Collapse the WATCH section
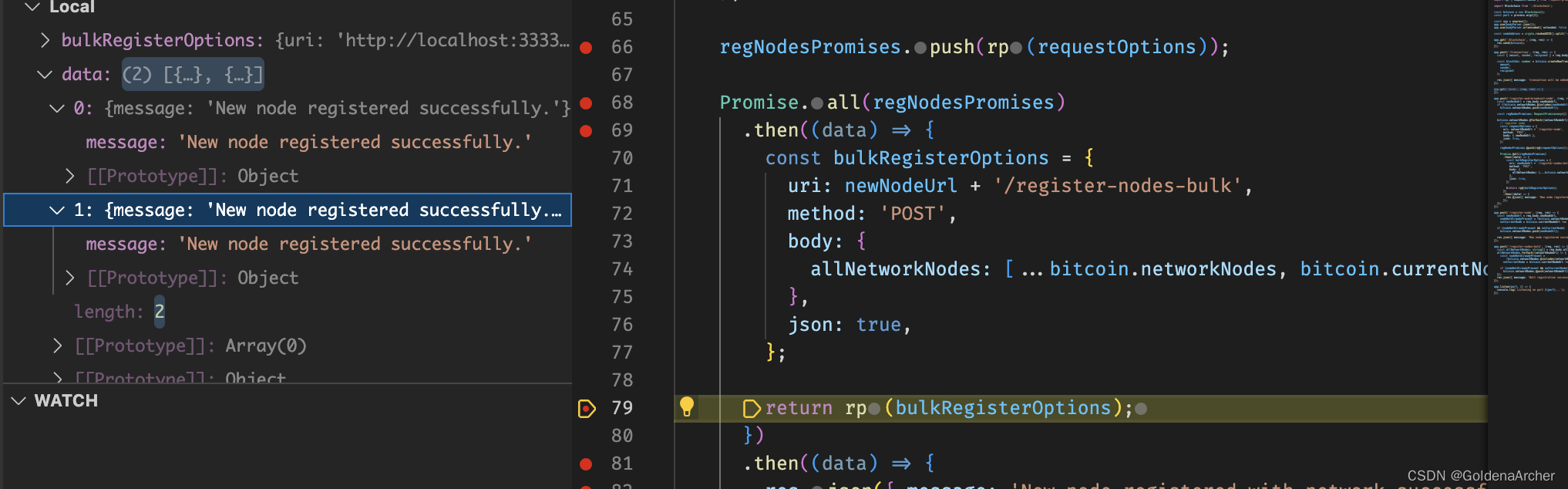The width and height of the screenshot is (1568, 489). [x=19, y=401]
